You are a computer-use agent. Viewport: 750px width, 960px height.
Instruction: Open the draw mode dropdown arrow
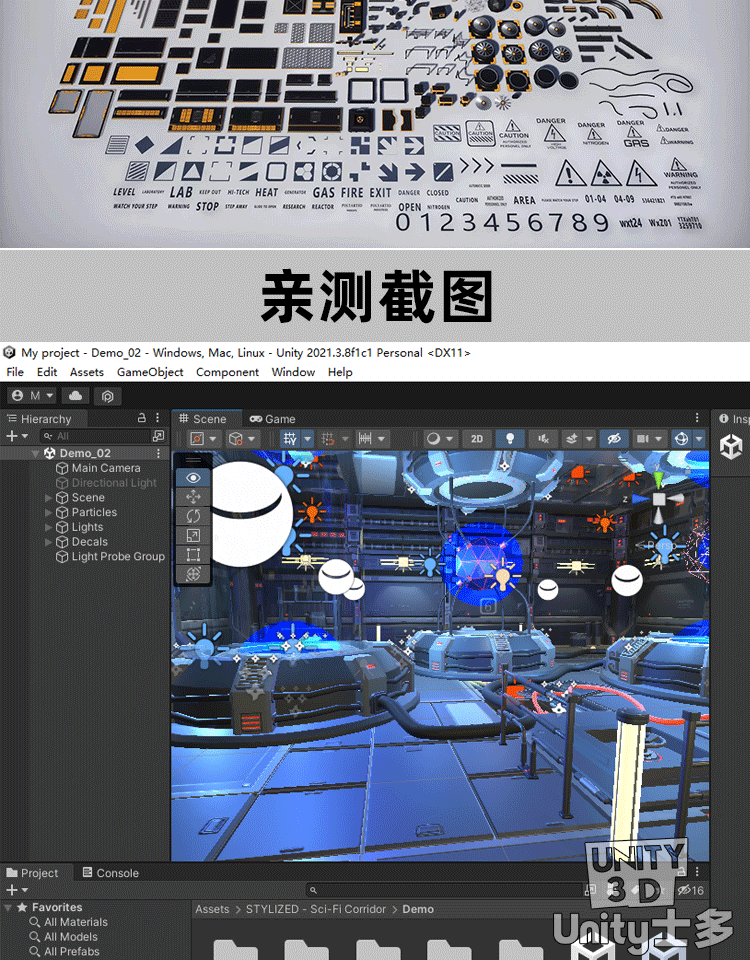coord(449,438)
